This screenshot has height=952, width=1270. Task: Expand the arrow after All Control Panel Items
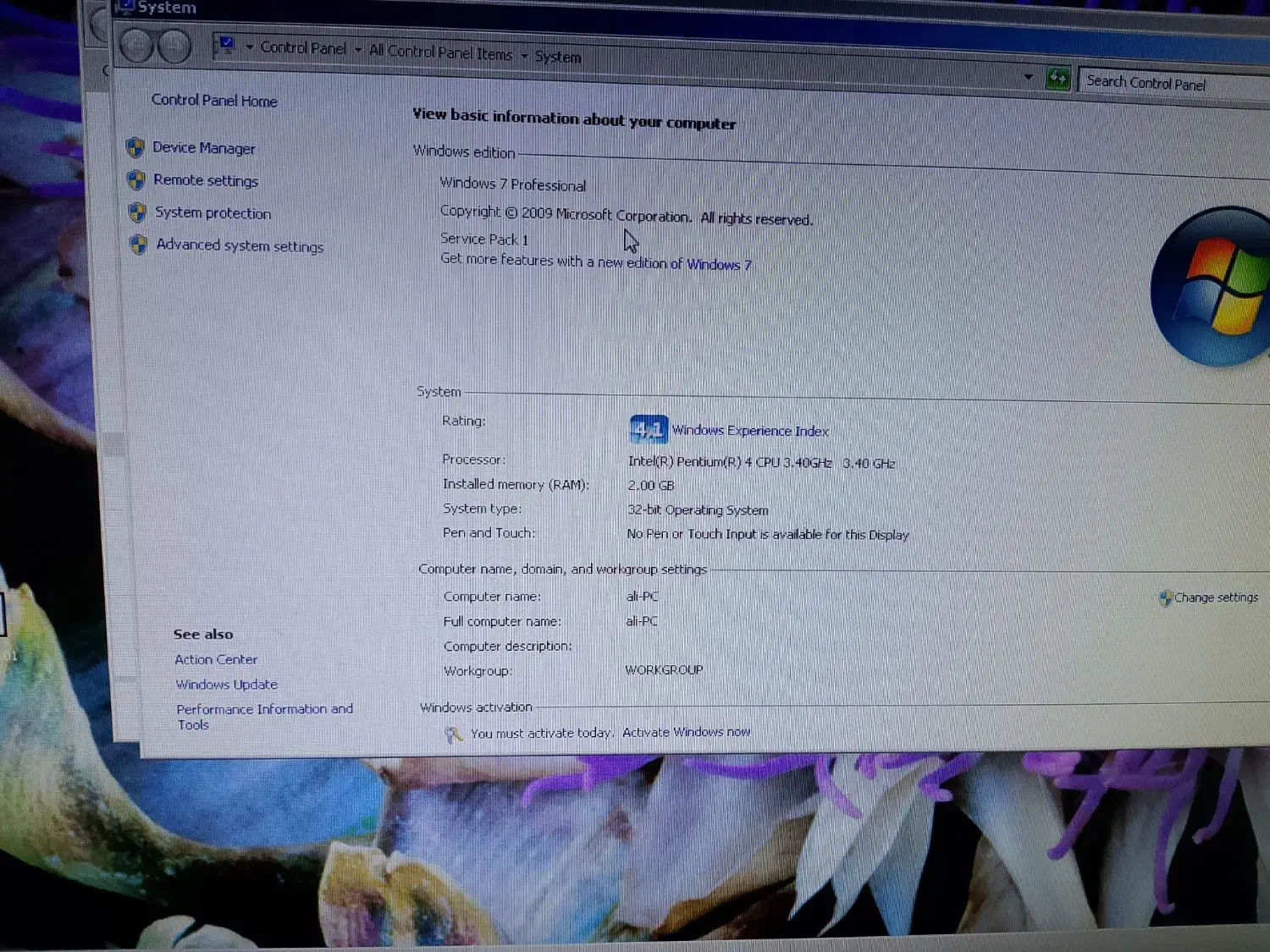525,56
